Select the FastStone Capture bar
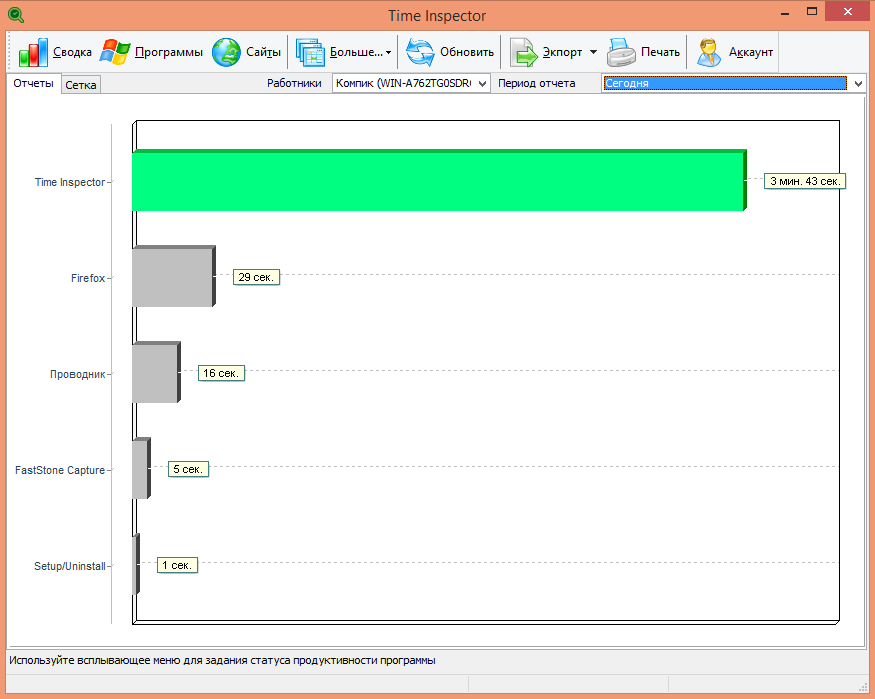Screen dimensions: 875x699 click(141, 468)
